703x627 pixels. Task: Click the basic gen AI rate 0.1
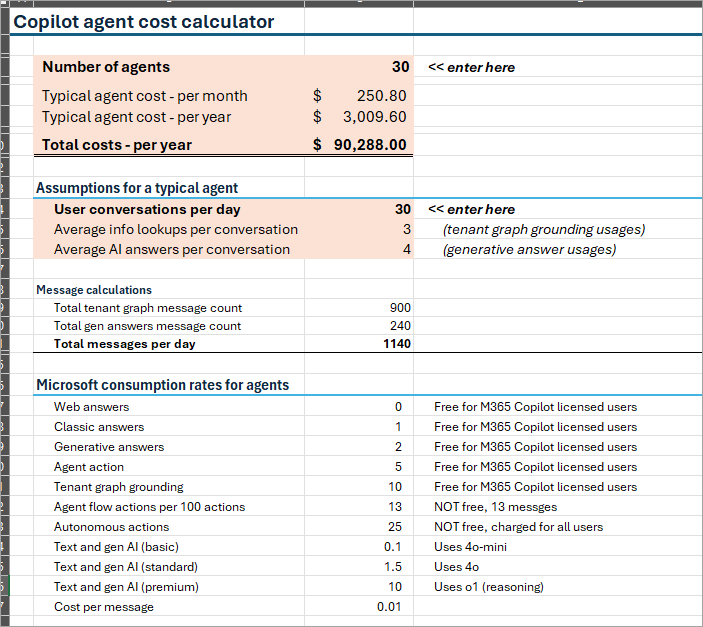pos(393,547)
